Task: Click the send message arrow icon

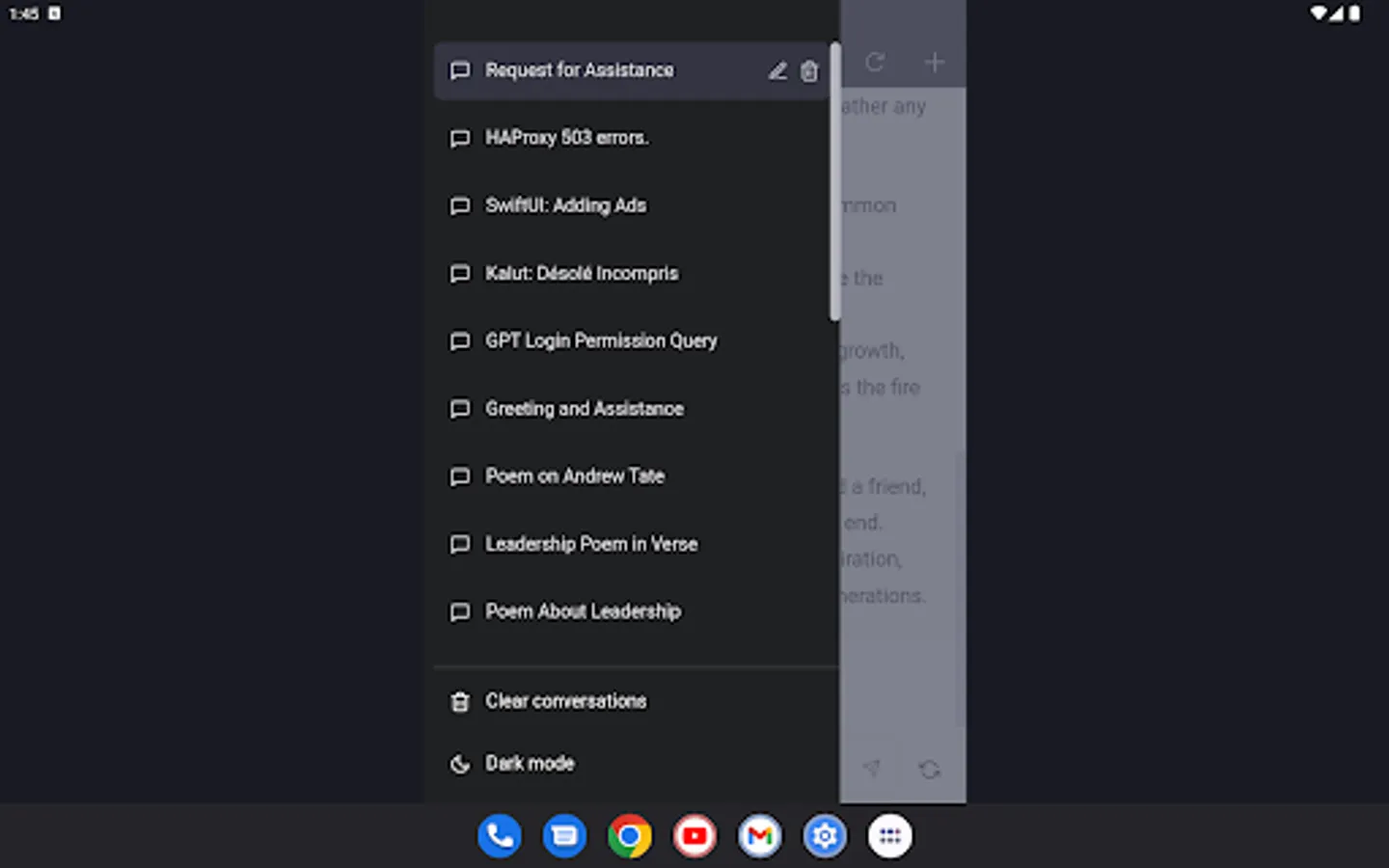Action: pyautogui.click(x=871, y=769)
